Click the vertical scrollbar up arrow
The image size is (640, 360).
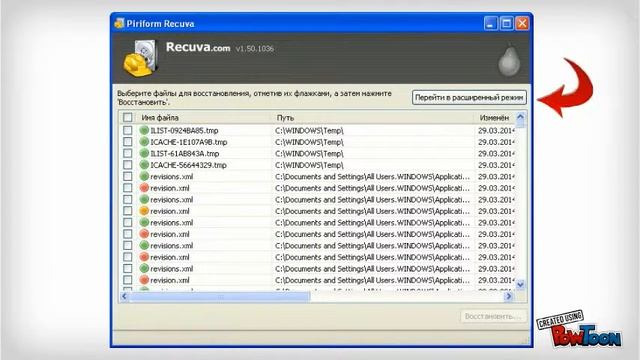[x=520, y=117]
